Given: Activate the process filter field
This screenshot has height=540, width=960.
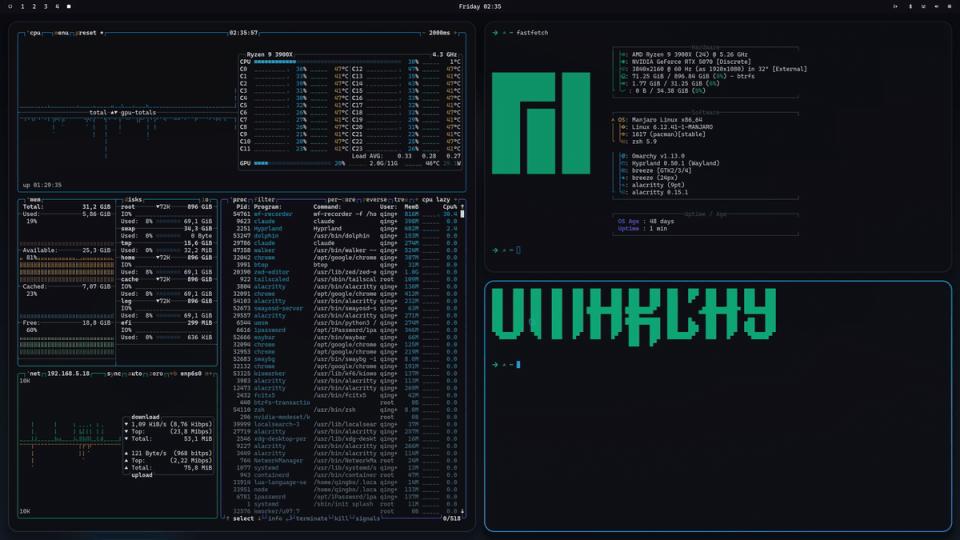Looking at the screenshot, I should (x=264, y=200).
